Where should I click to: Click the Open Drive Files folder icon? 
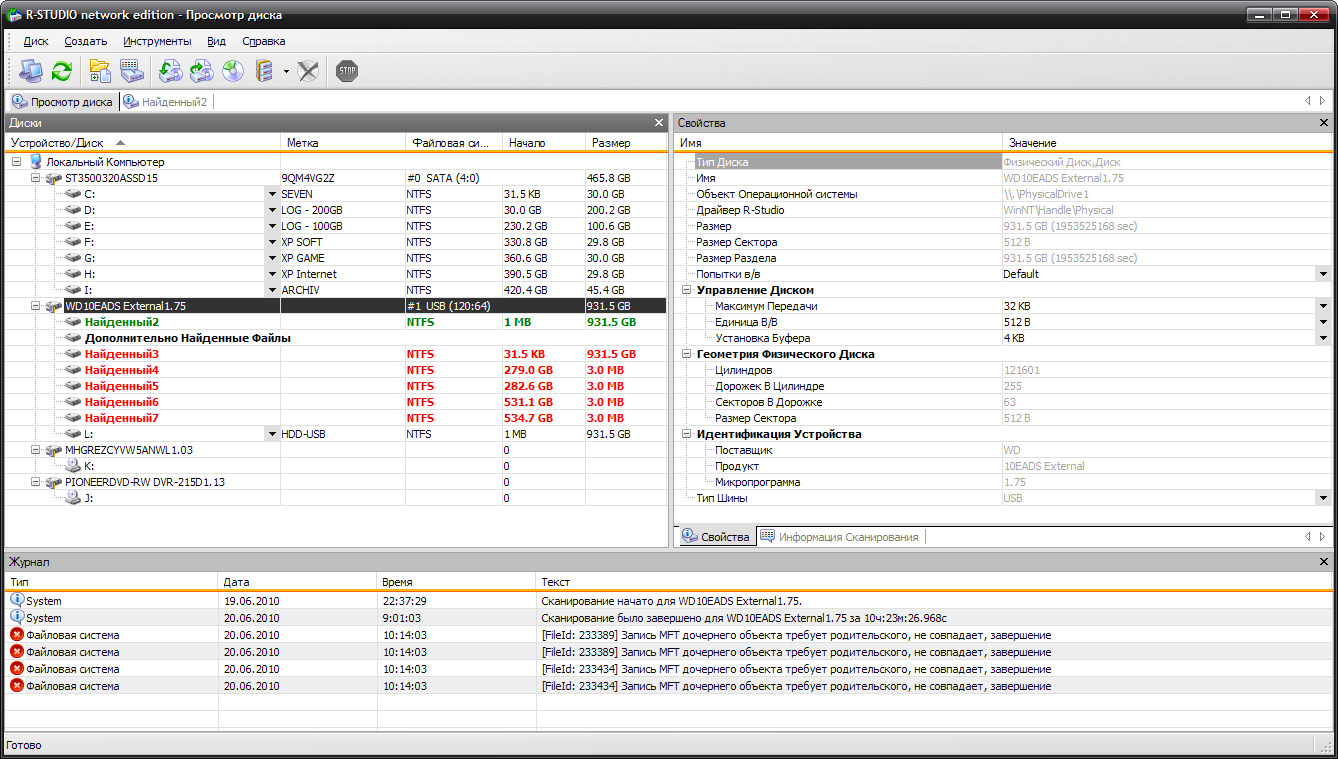(100, 71)
